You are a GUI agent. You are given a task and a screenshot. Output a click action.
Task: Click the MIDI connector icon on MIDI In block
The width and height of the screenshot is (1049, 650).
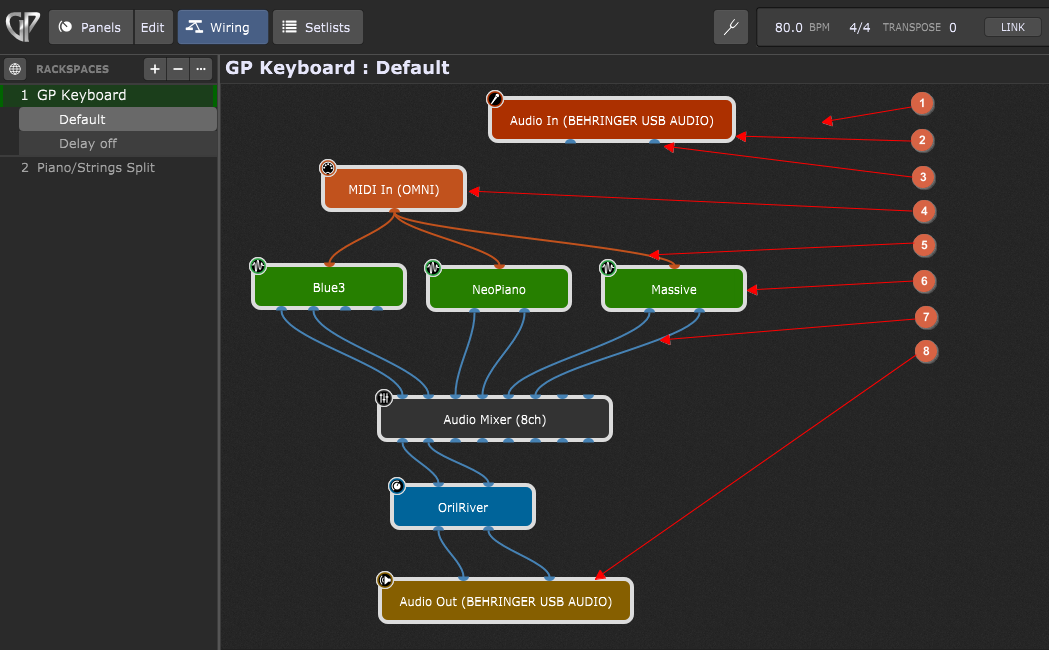pos(328,168)
